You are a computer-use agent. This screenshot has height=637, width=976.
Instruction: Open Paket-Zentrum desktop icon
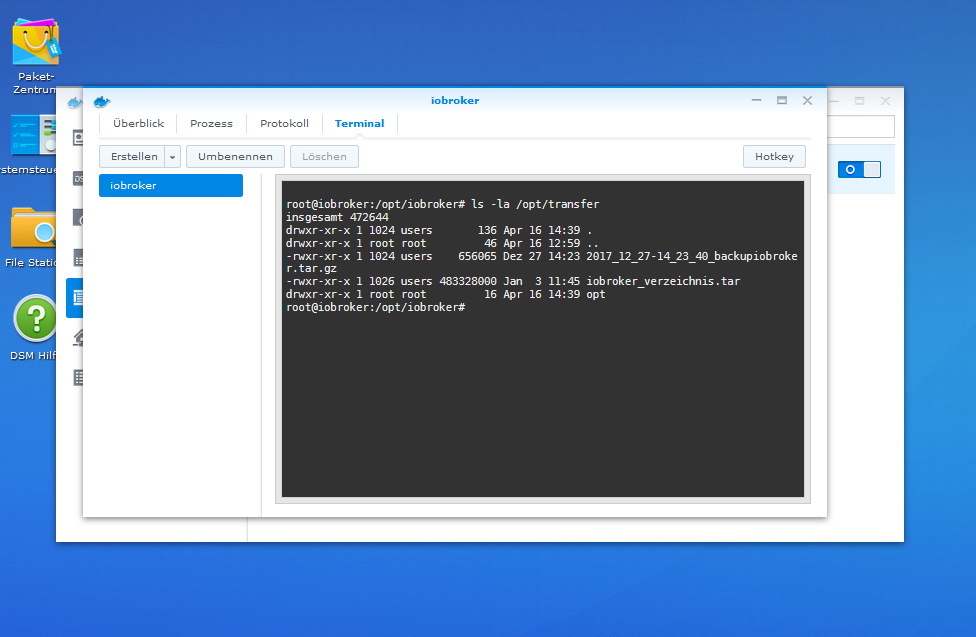point(36,42)
